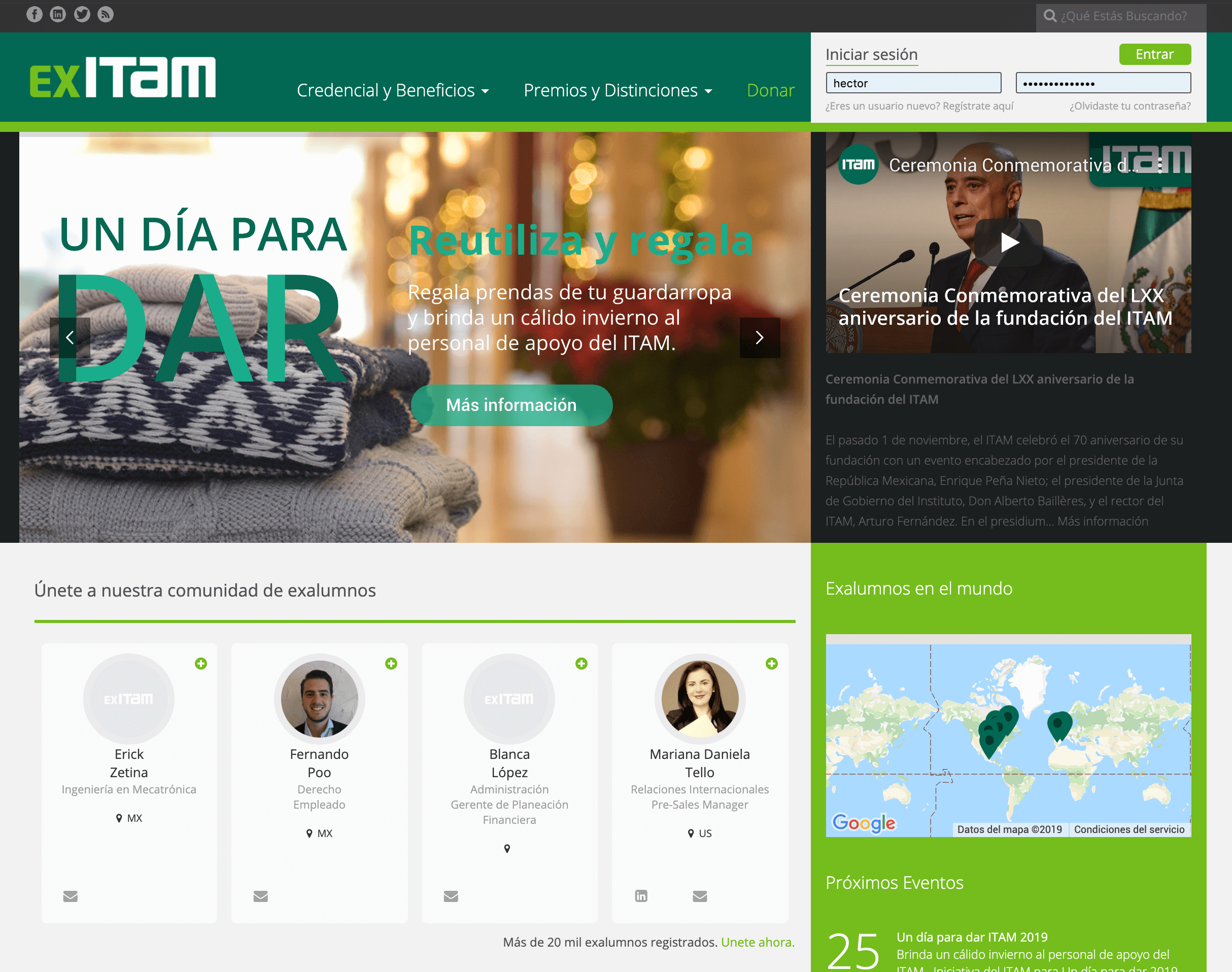This screenshot has height=972, width=1232.
Task: Open the Donar menu item
Action: [770, 90]
